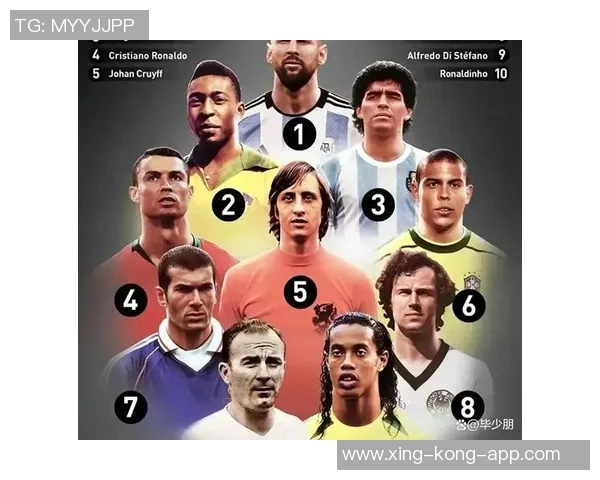
Task: Click the black circle badge numbered 4
Action: point(131,300)
